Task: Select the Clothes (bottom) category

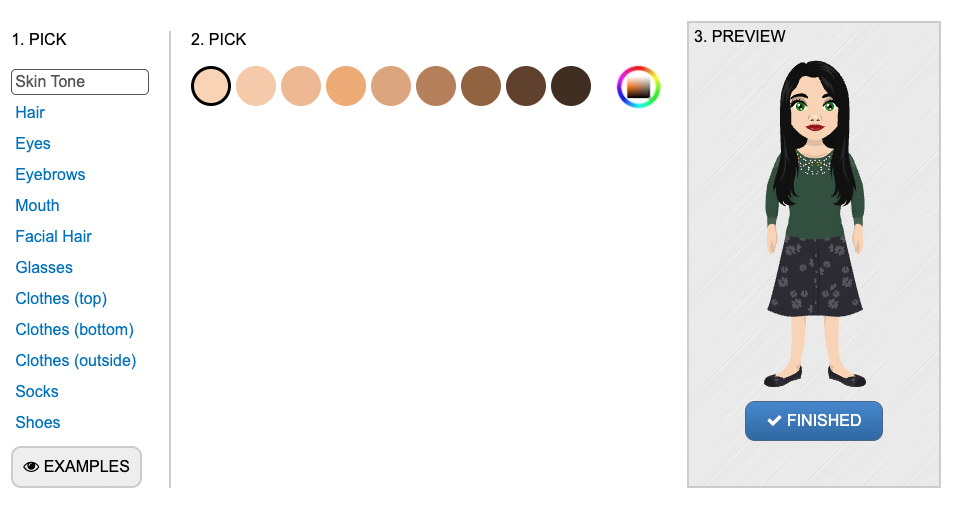Action: point(74,330)
